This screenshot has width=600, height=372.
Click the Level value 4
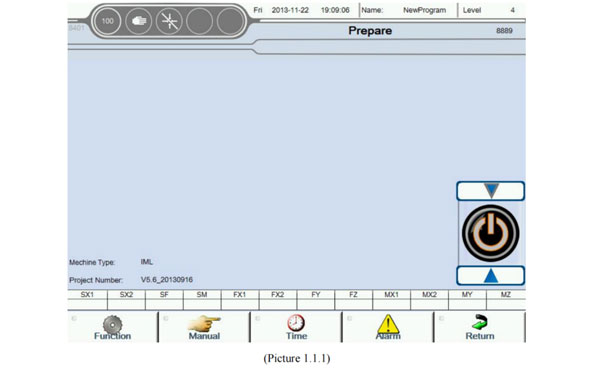(512, 10)
